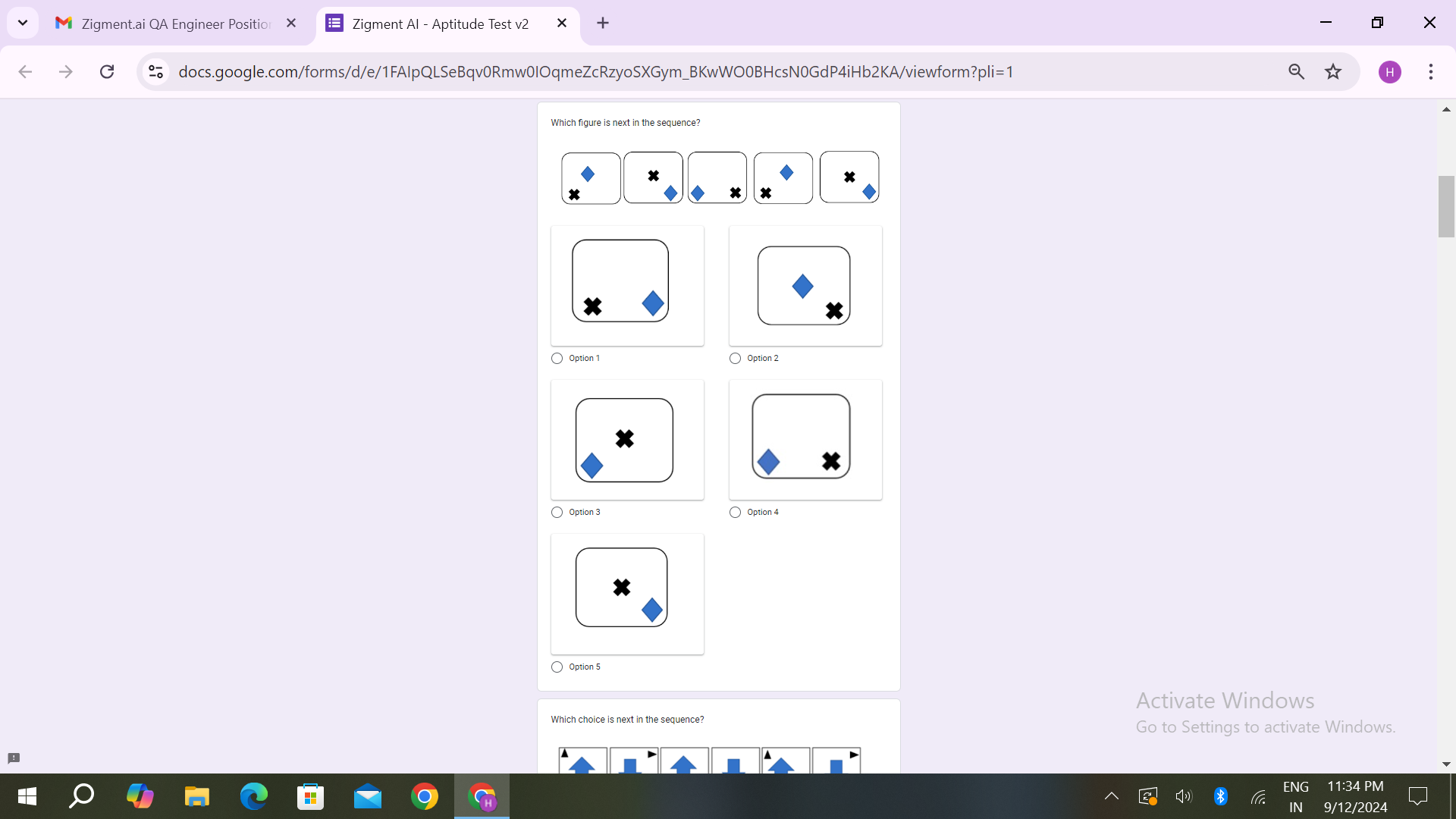
Task: Open File Explorer from the taskbar
Action: pyautogui.click(x=197, y=796)
